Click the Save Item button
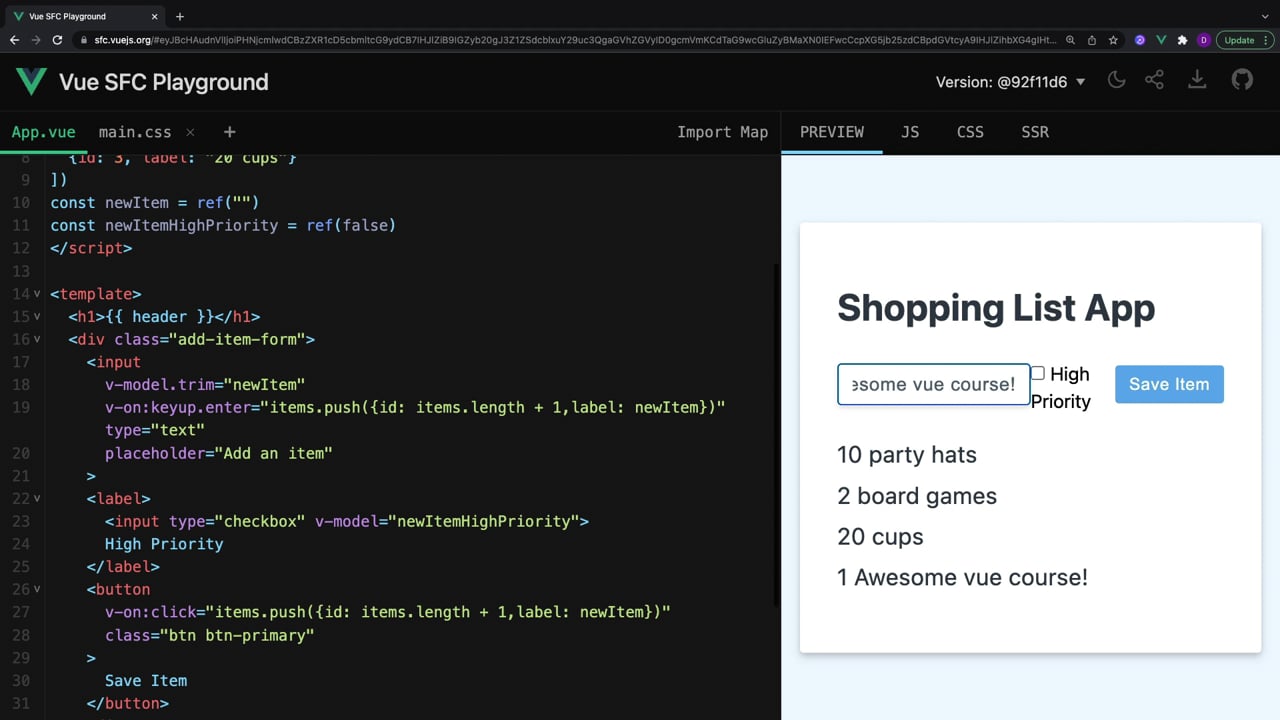The image size is (1280, 720). tap(1169, 384)
